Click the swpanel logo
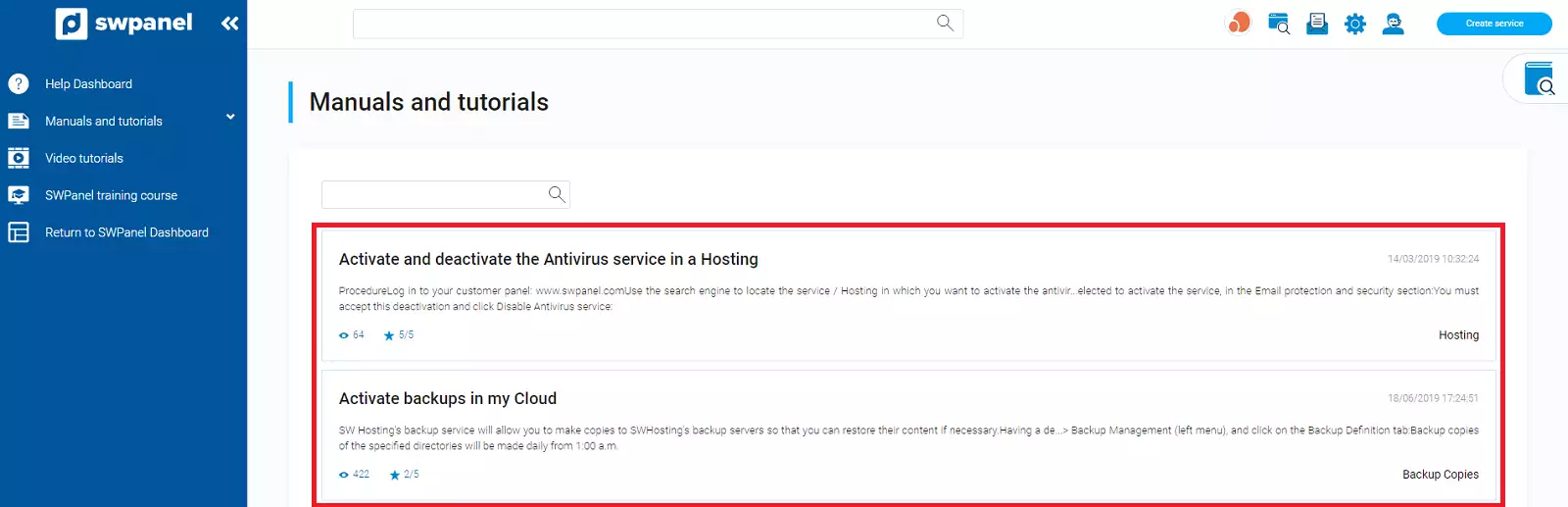 tap(123, 23)
